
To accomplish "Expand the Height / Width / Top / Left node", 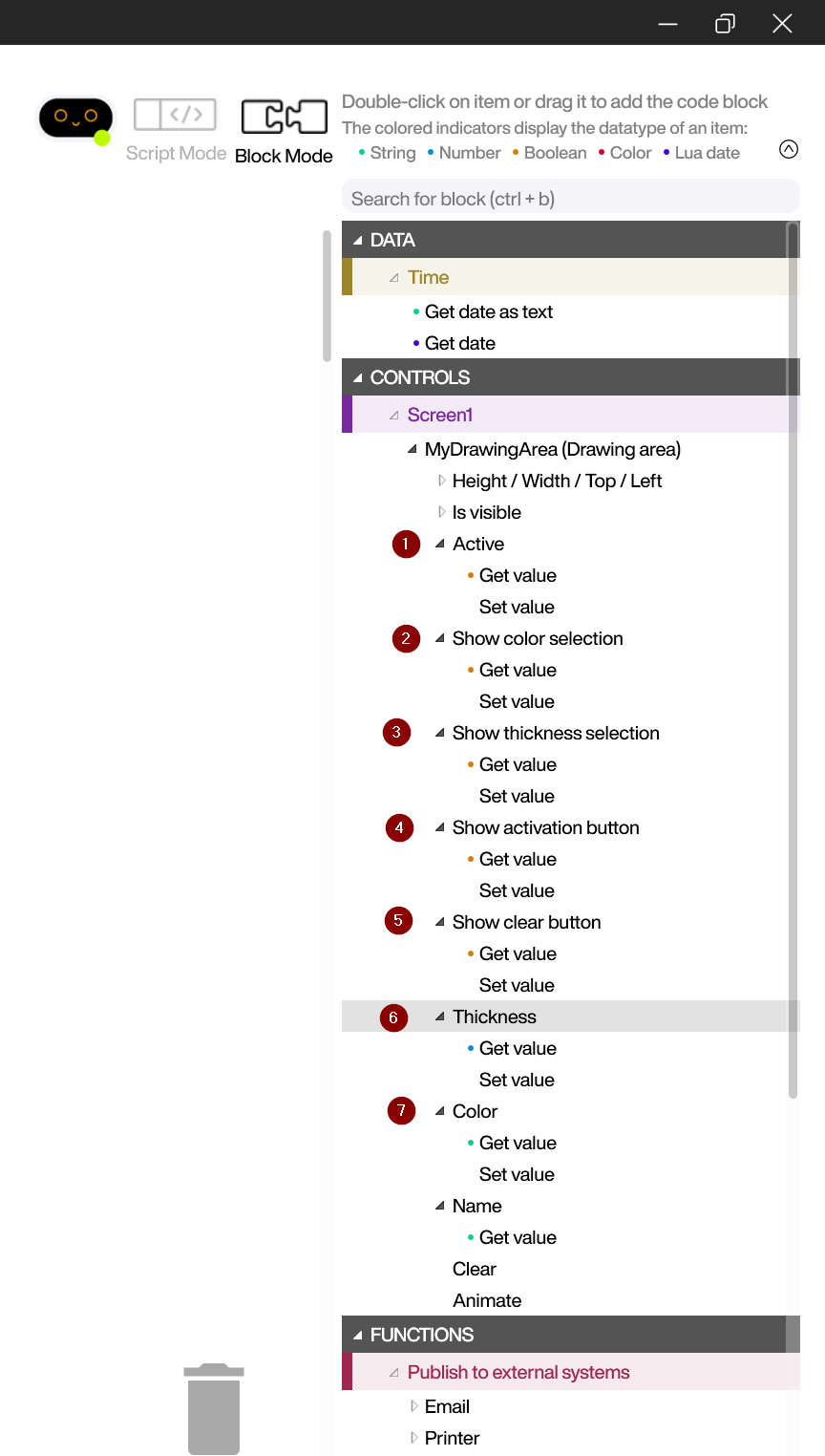I will click(441, 481).
